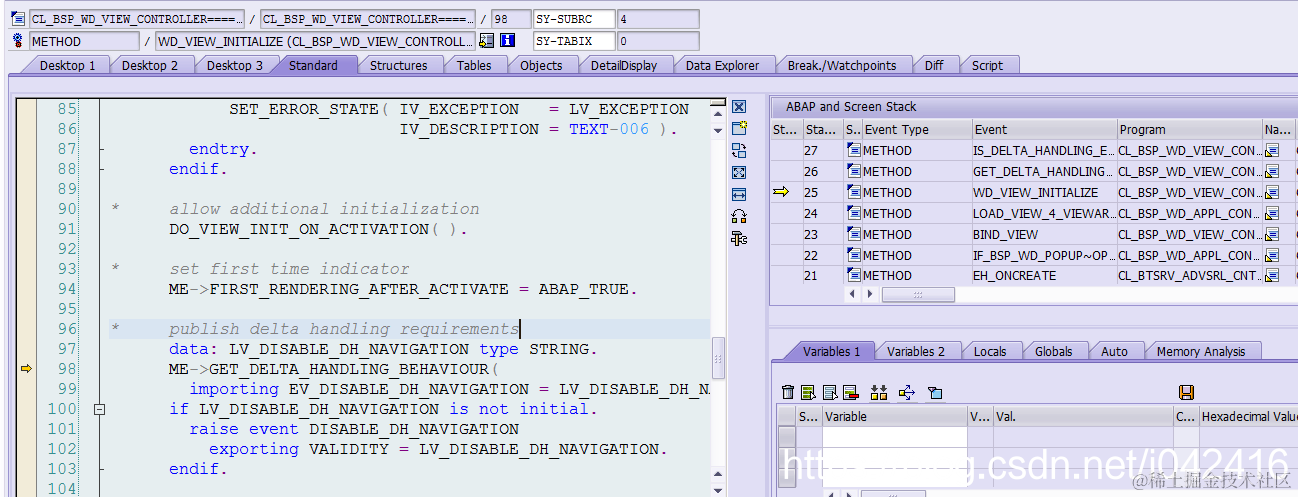Click fourth icon in Variables 1 toolbar
The width and height of the screenshot is (1298, 497).
851,392
